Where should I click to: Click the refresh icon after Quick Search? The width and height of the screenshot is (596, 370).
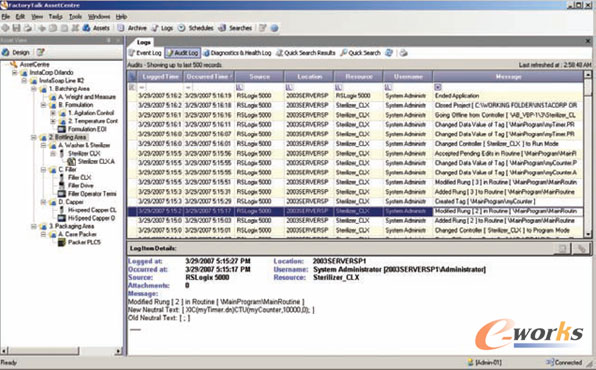tap(389, 53)
